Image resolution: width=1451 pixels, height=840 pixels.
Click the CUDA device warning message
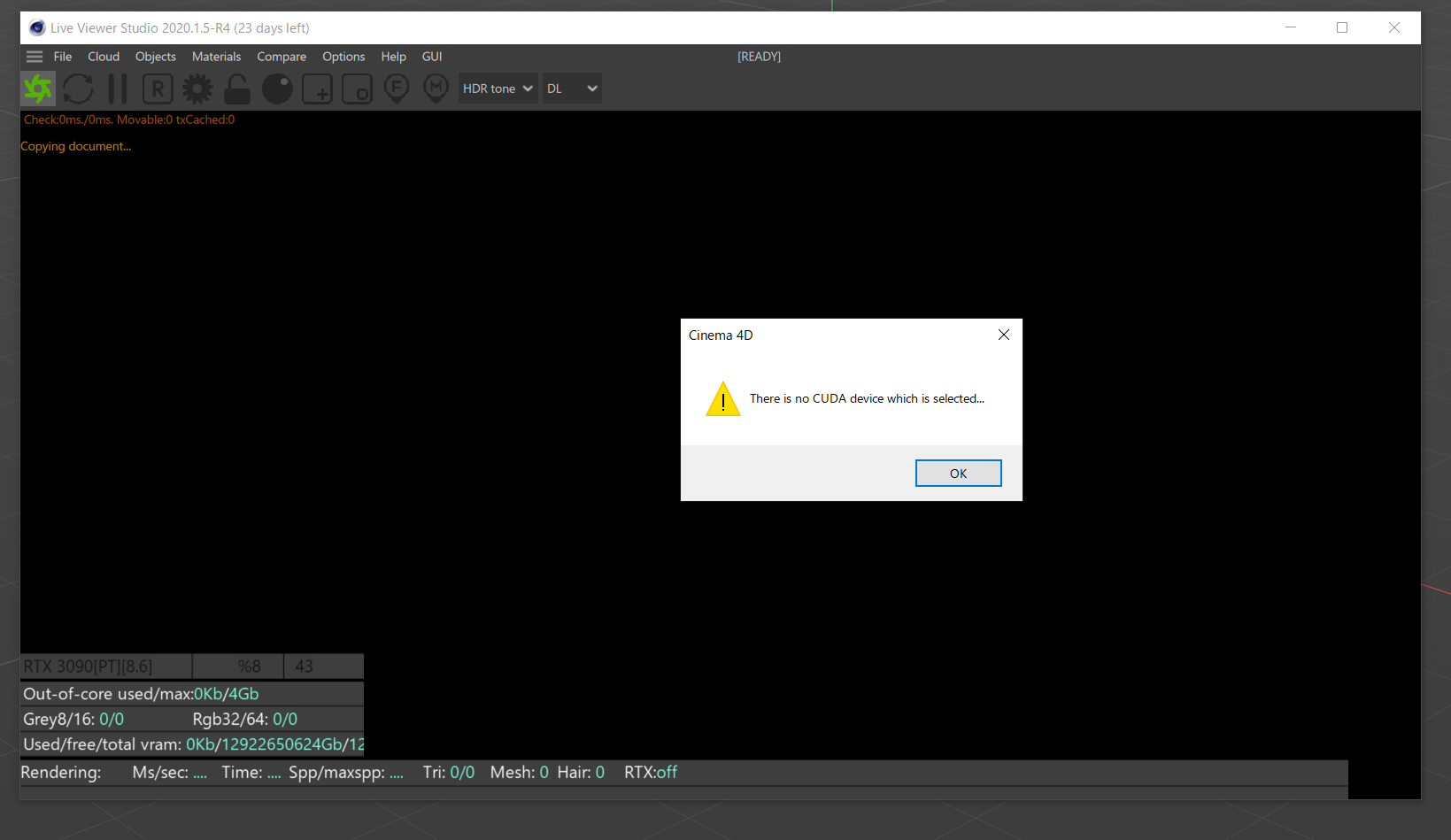click(867, 399)
